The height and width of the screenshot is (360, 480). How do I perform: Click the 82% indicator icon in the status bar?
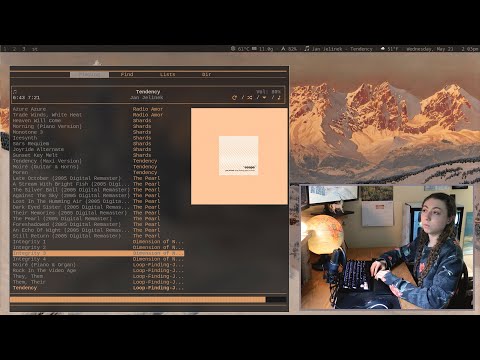(283, 49)
